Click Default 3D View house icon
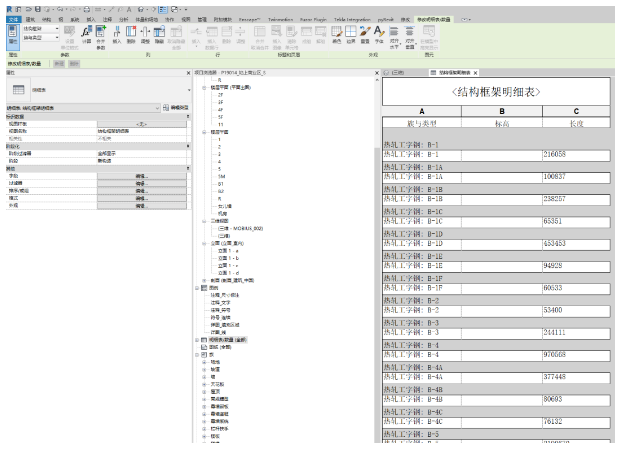The width and height of the screenshot is (624, 451). (141, 9)
